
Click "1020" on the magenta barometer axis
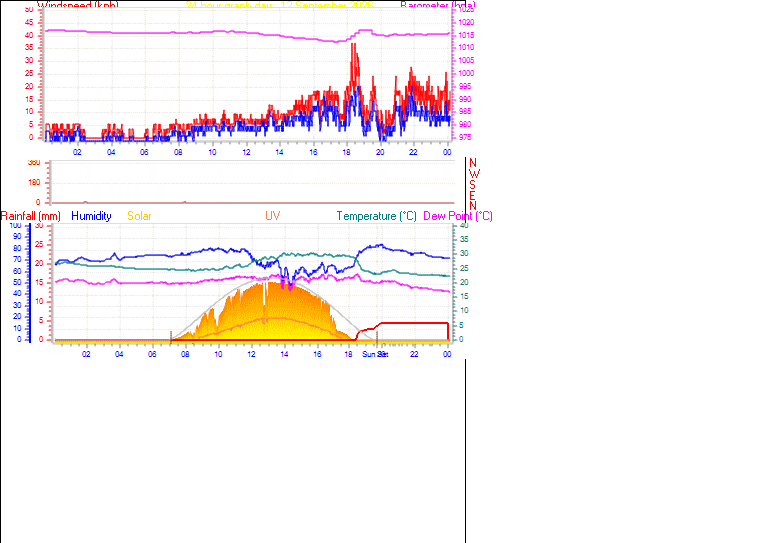click(x=466, y=22)
